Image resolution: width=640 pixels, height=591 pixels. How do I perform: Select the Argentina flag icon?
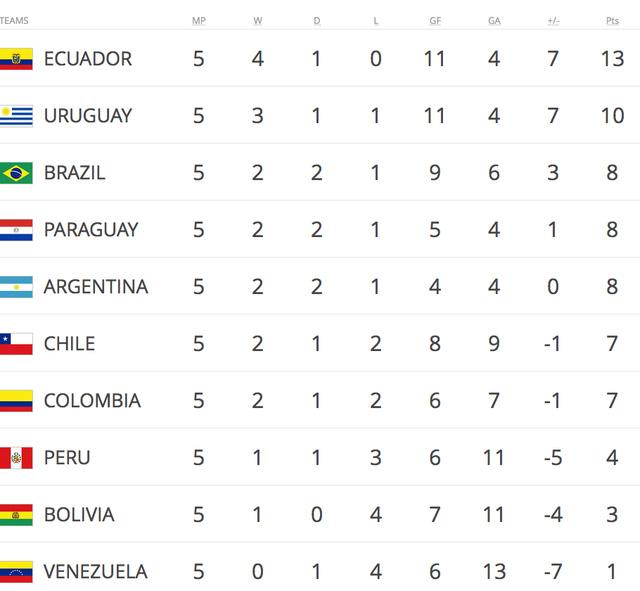[16, 287]
